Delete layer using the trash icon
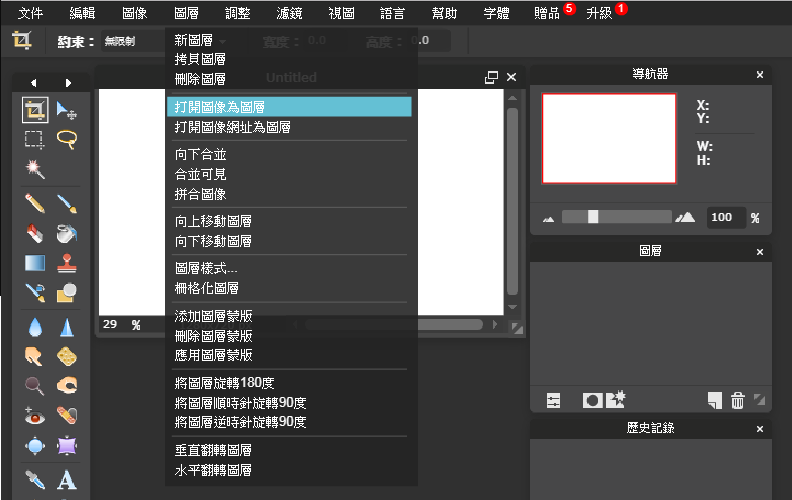 737,401
